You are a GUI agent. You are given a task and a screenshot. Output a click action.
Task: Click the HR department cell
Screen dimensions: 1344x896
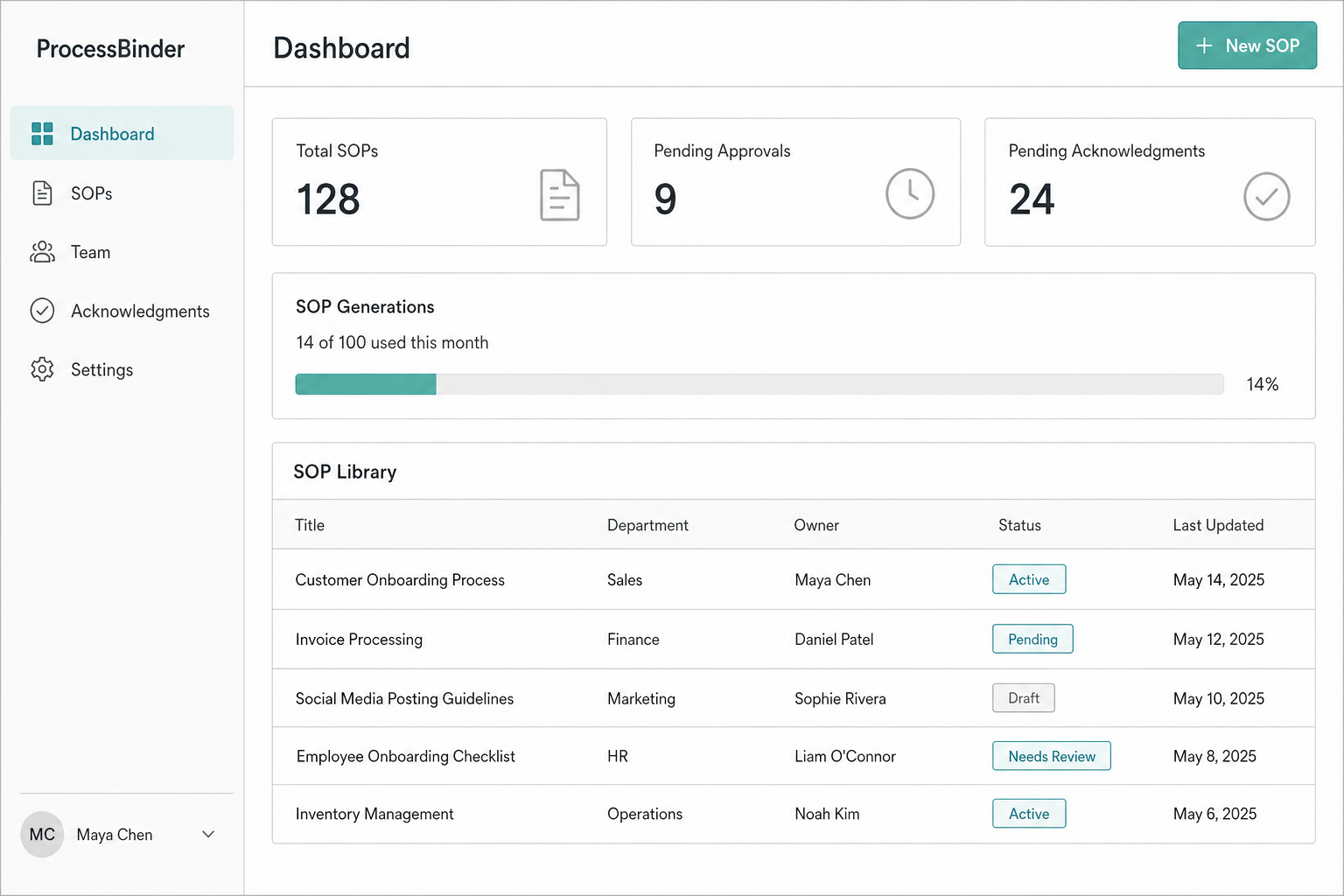(618, 756)
